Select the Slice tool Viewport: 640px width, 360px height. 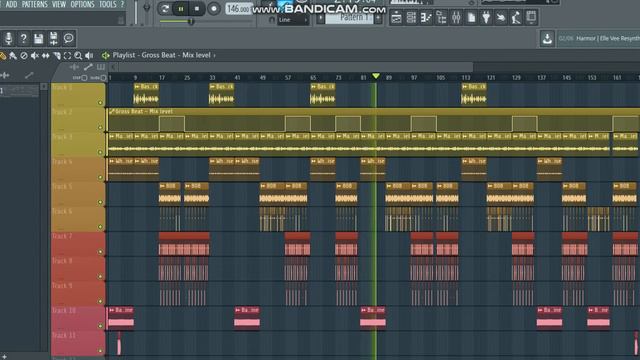57,56
